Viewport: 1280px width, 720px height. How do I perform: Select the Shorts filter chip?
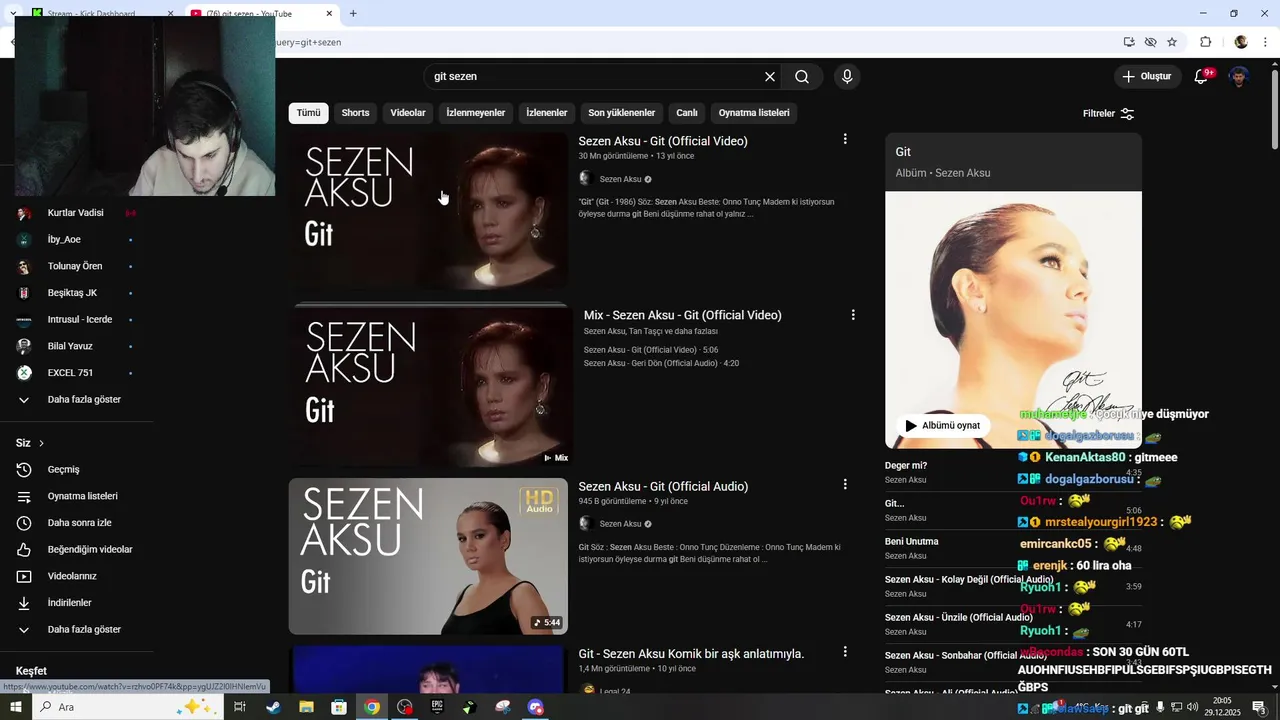click(x=355, y=113)
